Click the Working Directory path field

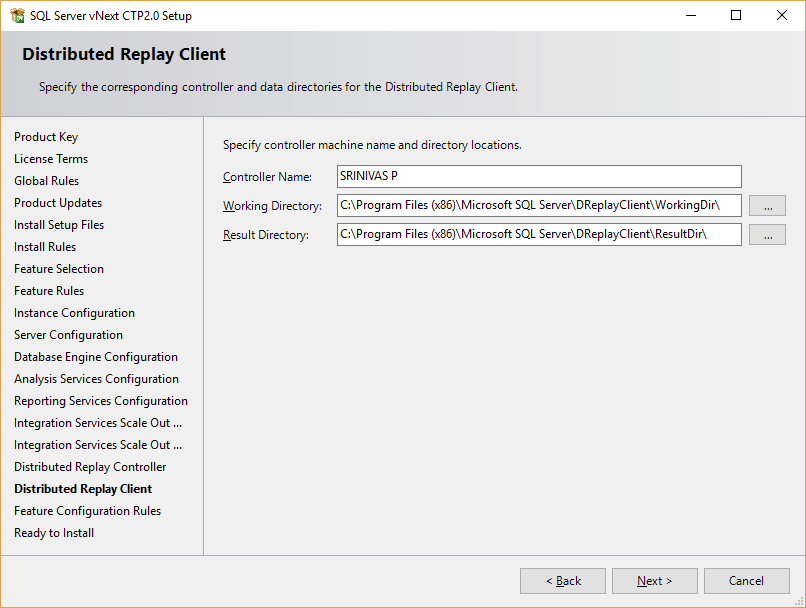pyautogui.click(x=539, y=206)
